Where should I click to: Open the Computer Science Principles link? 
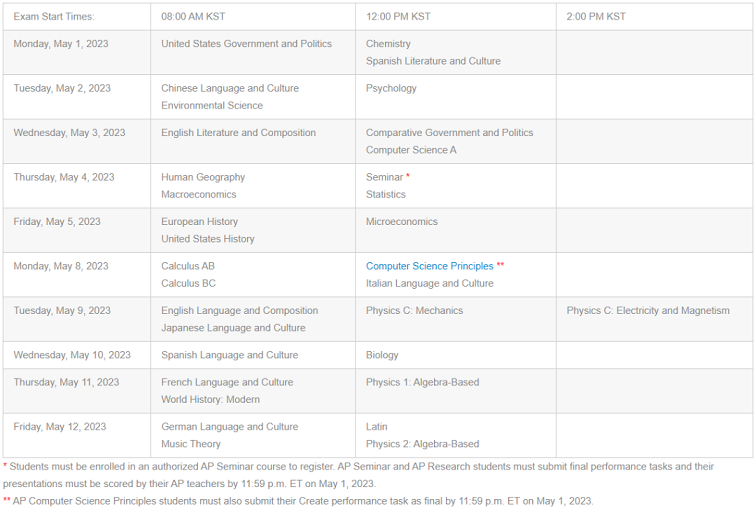430,266
